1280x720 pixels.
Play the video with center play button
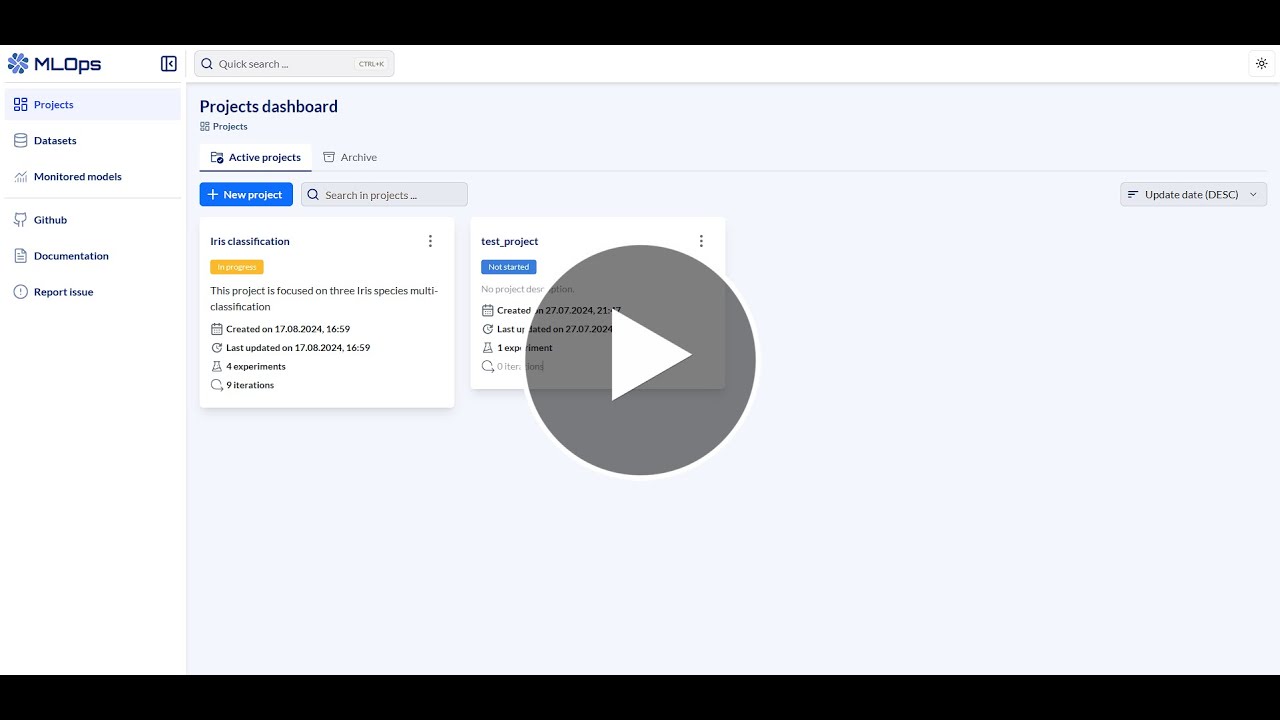tap(640, 360)
